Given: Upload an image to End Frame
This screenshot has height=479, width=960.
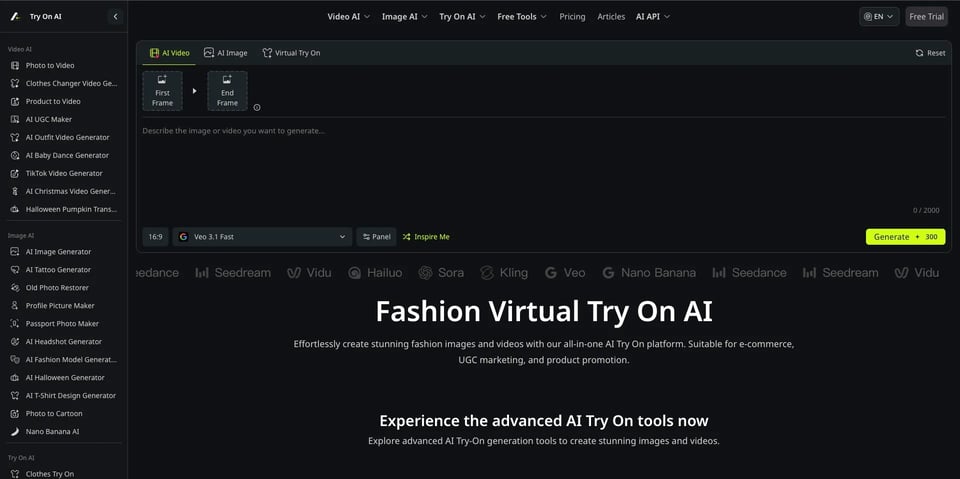Looking at the screenshot, I should [227, 91].
